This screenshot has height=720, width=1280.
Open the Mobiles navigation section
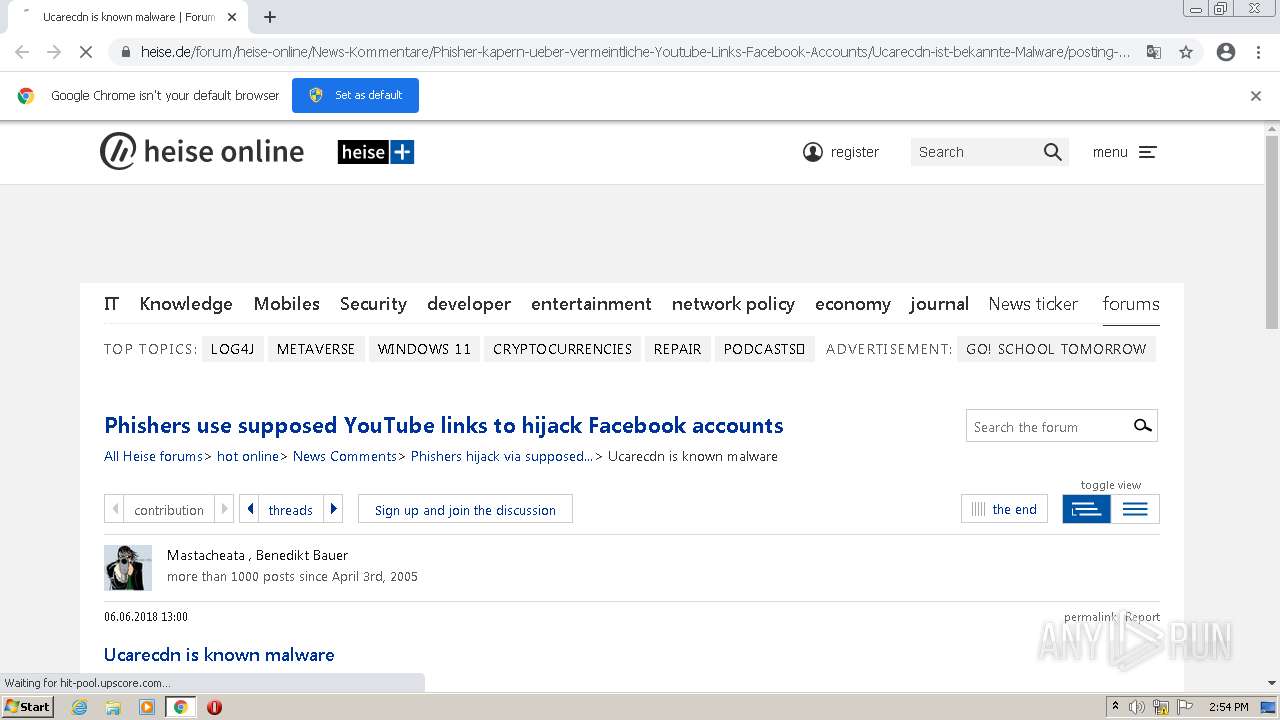286,304
